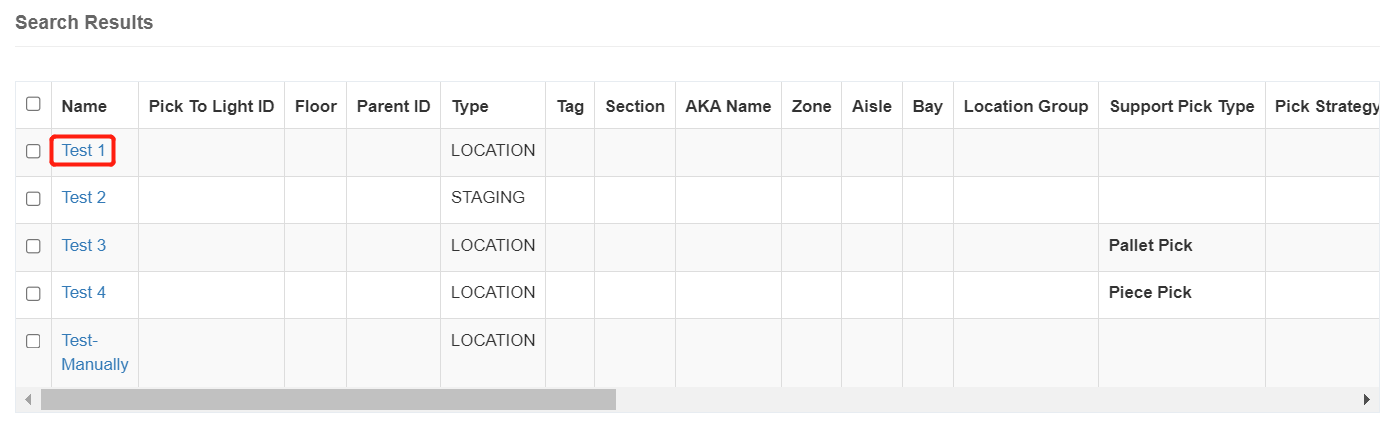Click the scroll right arrow

[1367, 400]
